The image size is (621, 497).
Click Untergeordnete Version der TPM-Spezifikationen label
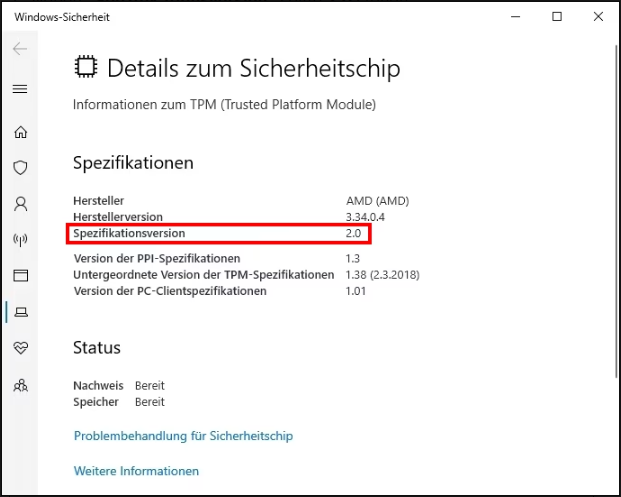(x=204, y=275)
